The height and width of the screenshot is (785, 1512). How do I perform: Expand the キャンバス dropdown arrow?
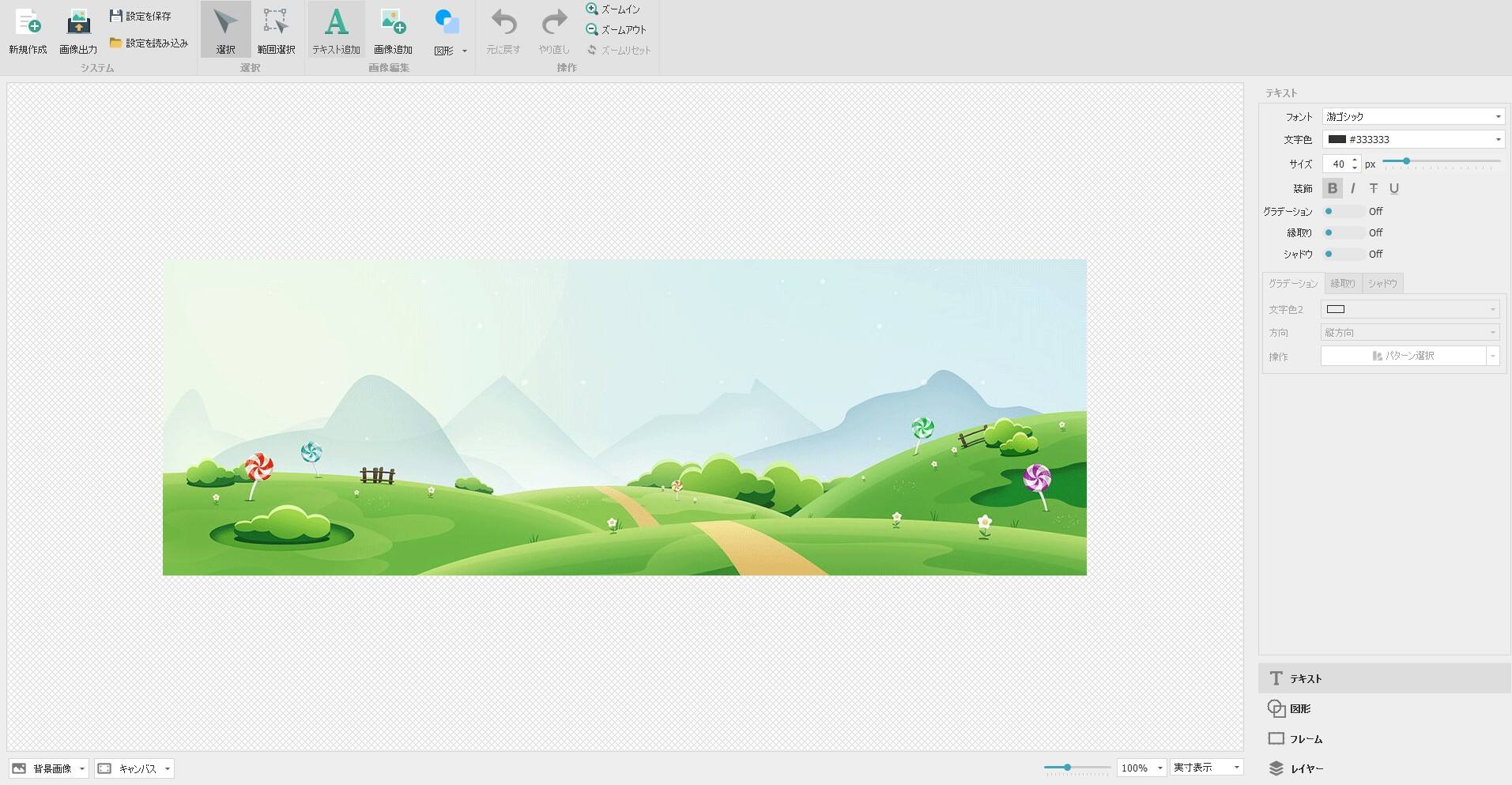coord(168,768)
